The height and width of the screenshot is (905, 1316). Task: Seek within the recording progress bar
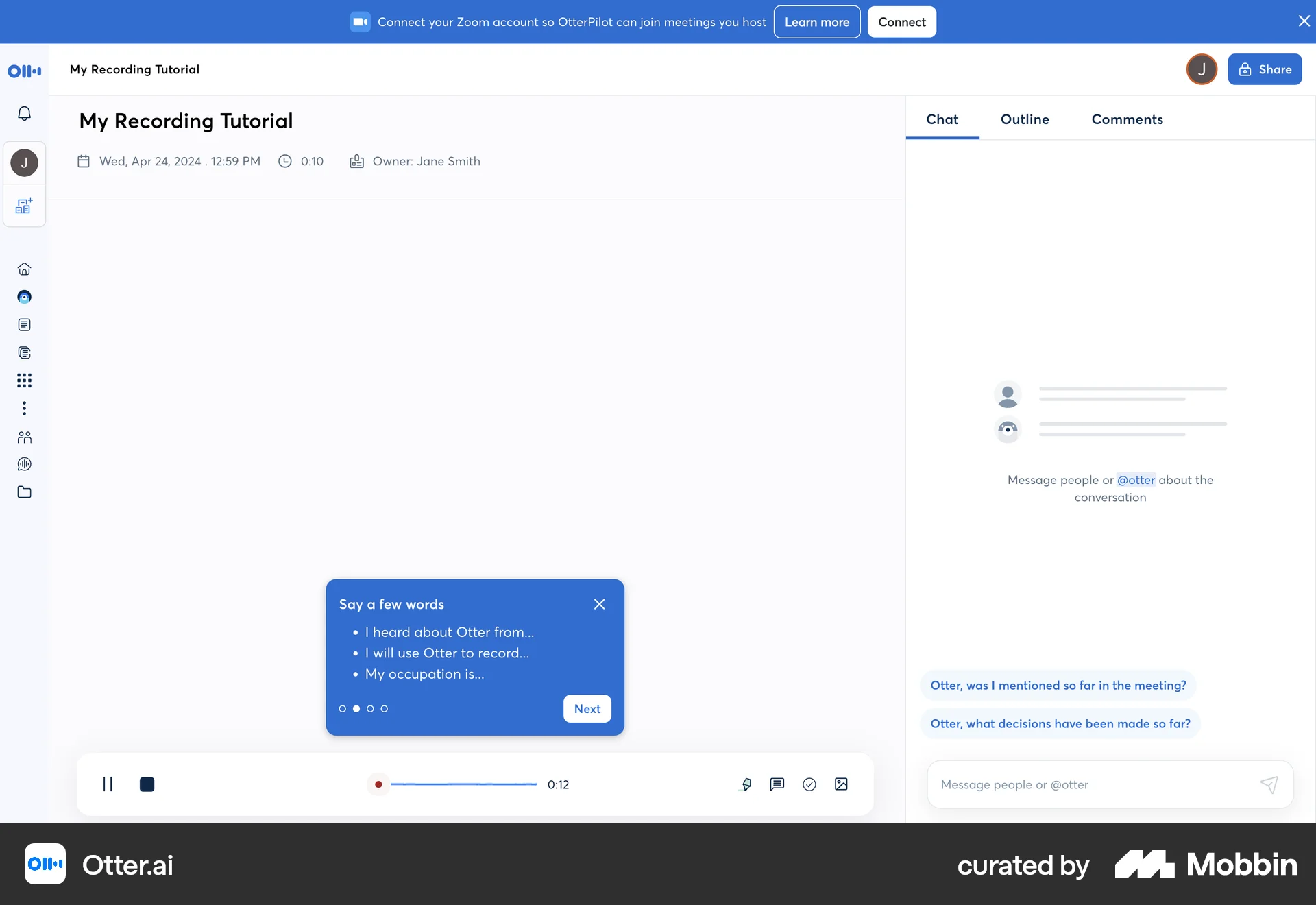pos(463,784)
